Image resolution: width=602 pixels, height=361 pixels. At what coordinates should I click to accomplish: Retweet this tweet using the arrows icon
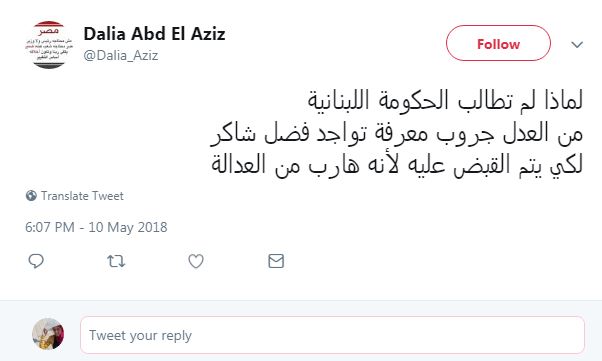point(116,261)
